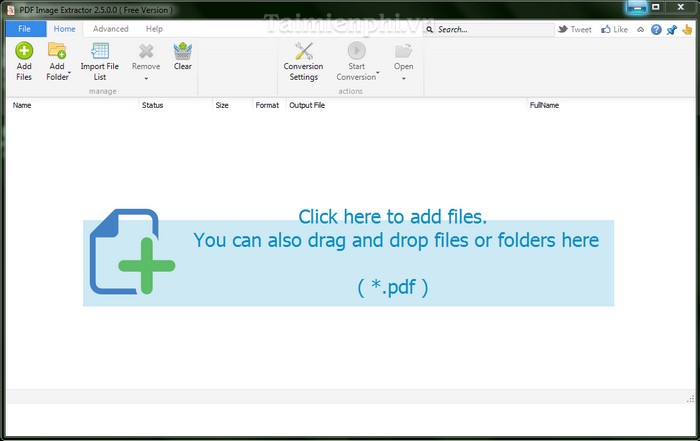Click the Open folder icon

(x=404, y=51)
